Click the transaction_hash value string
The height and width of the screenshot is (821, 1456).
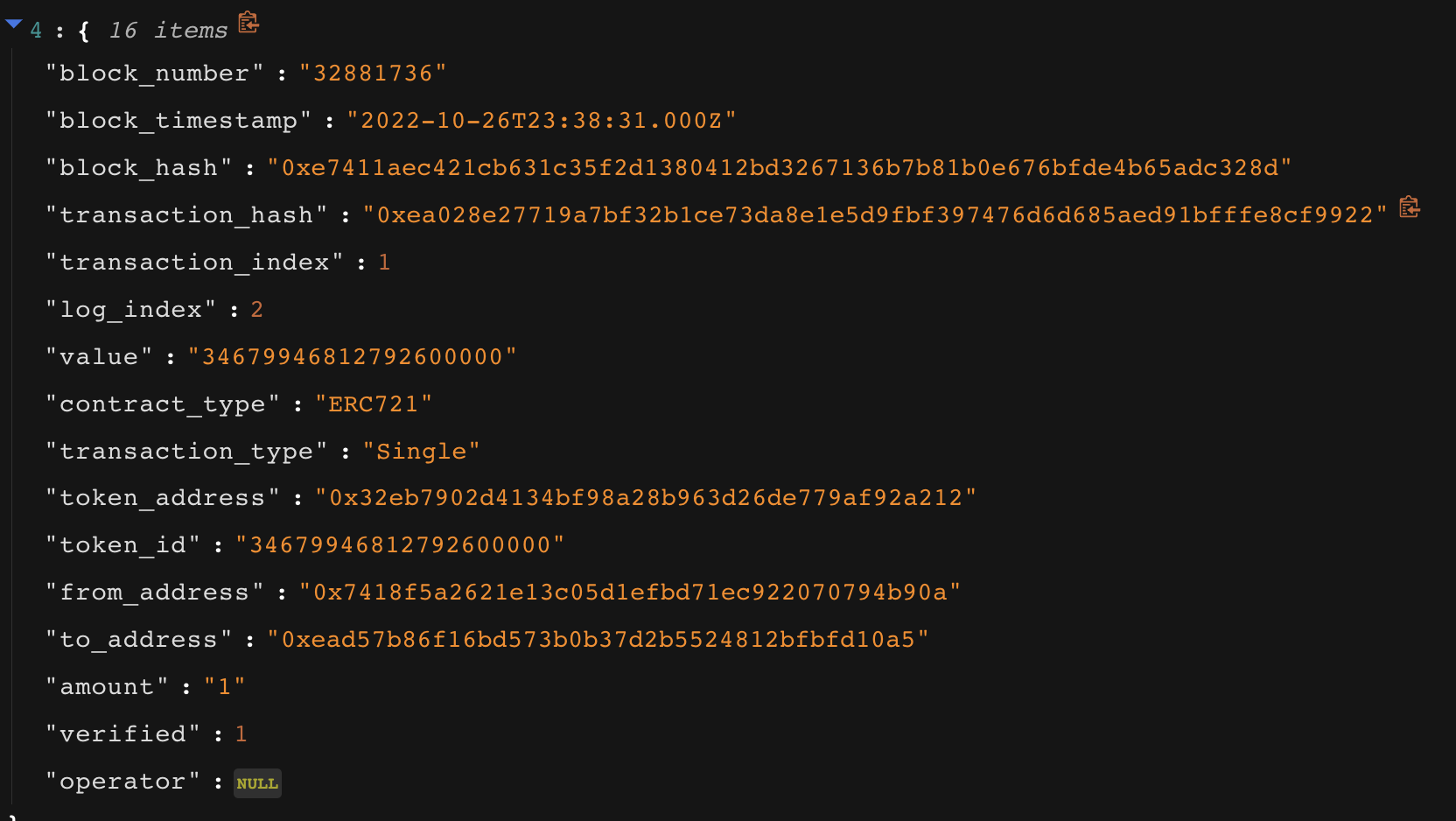coord(875,215)
